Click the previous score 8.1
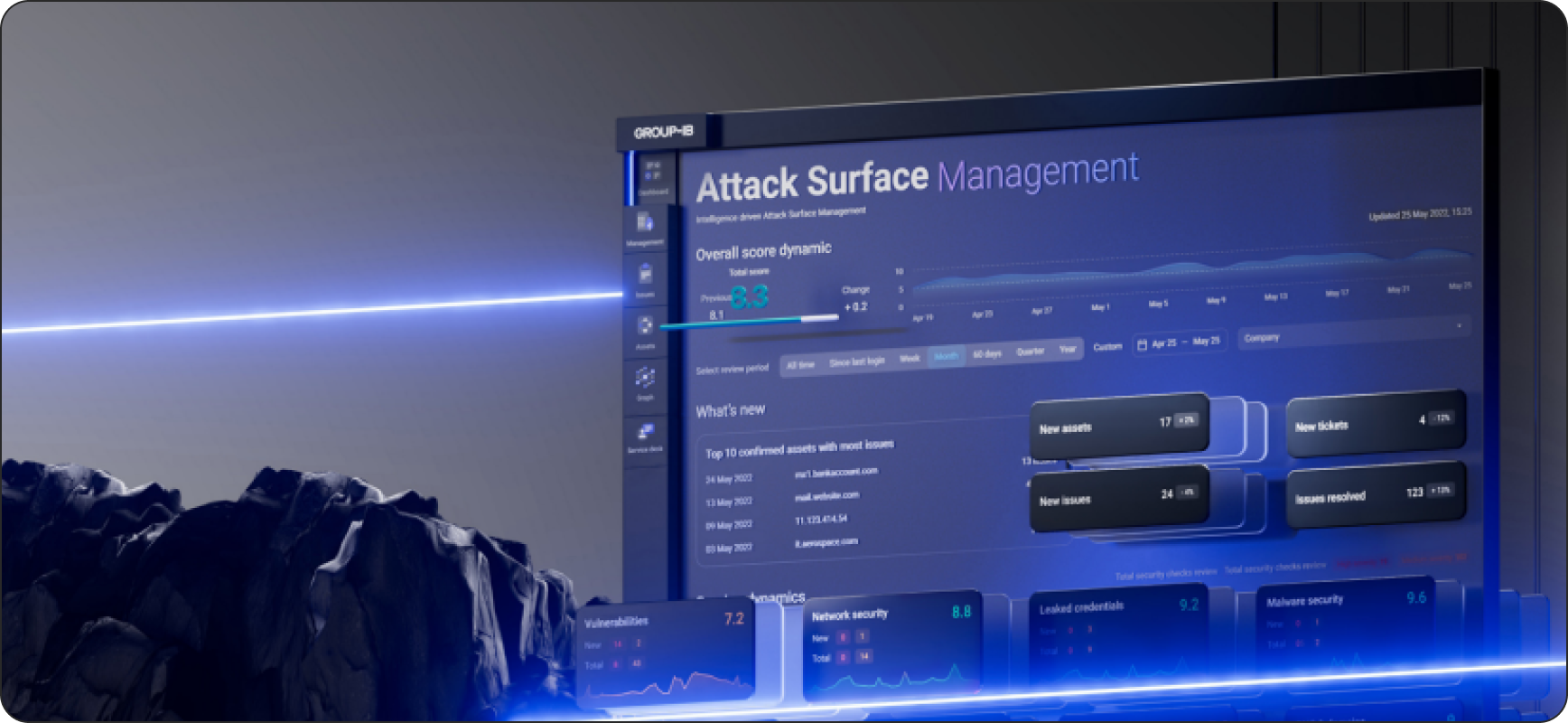The image size is (1568, 723). tap(716, 315)
